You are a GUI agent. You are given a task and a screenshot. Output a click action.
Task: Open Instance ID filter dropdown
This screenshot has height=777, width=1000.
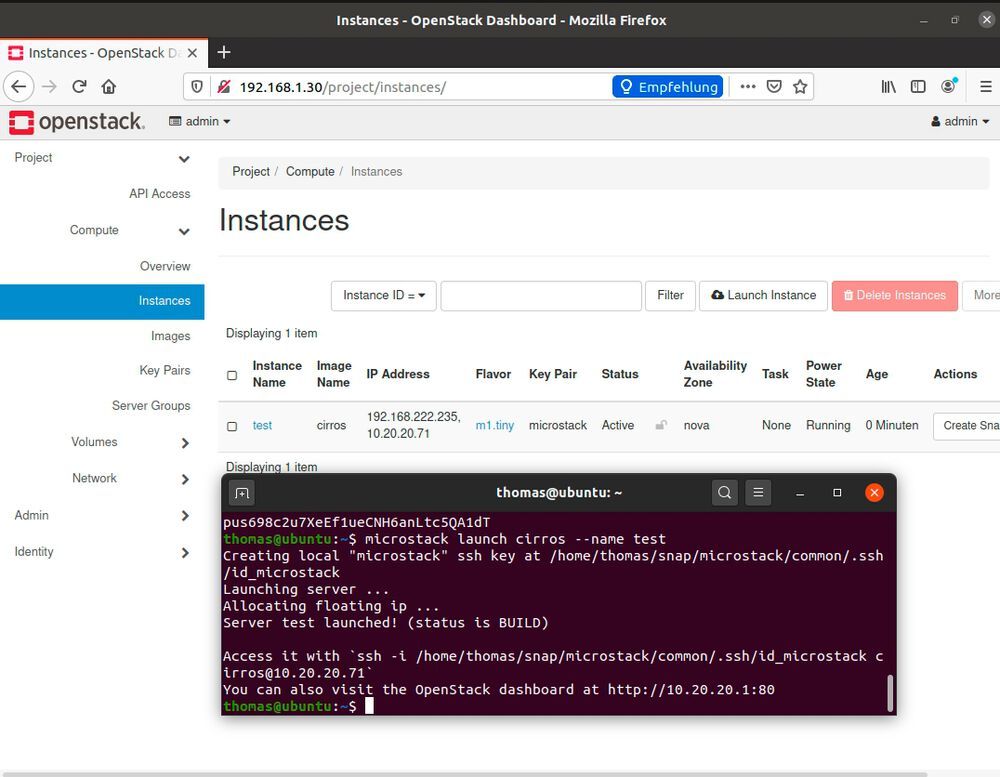pos(384,296)
